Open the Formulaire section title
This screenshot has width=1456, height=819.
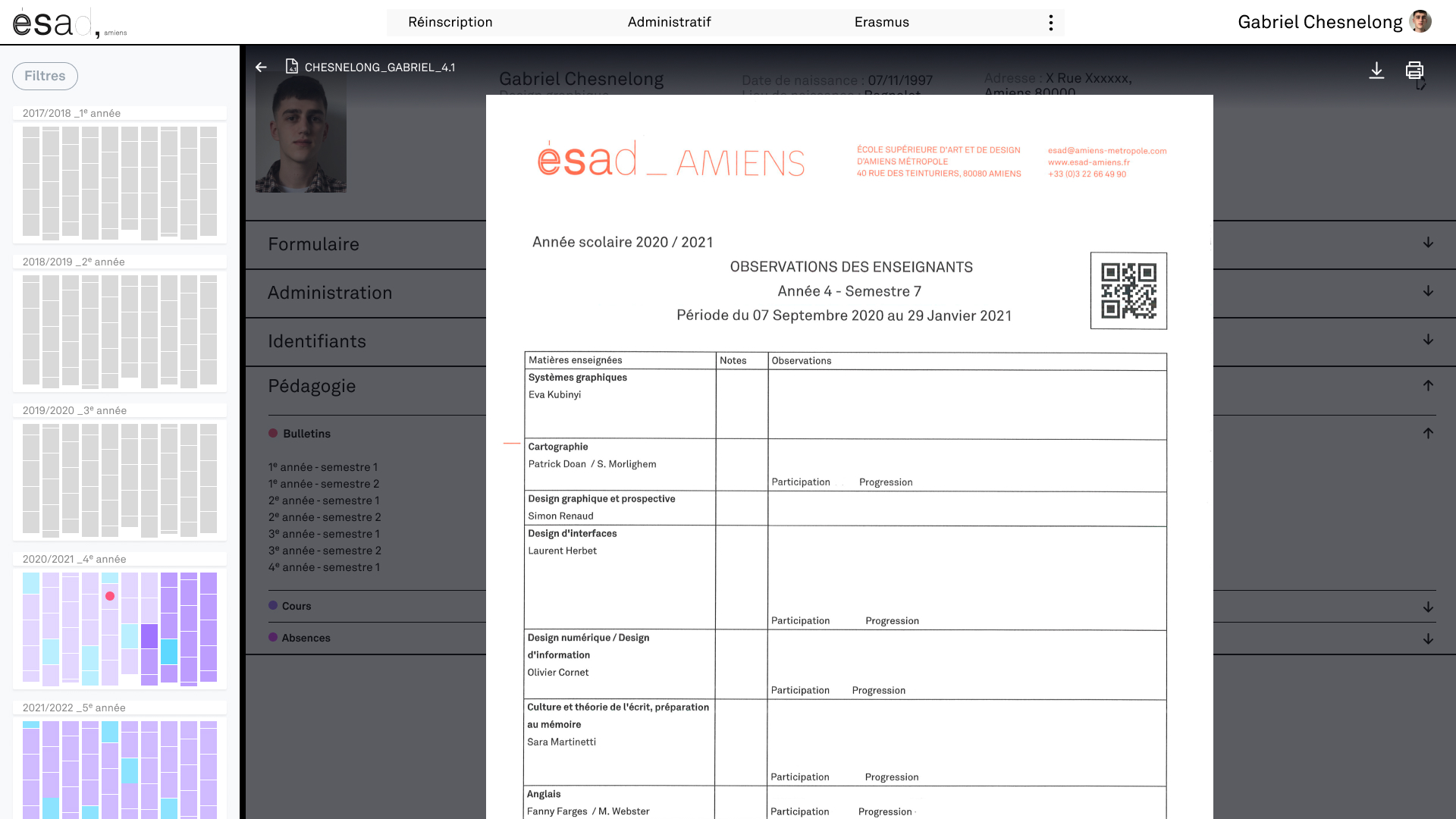coord(313,244)
